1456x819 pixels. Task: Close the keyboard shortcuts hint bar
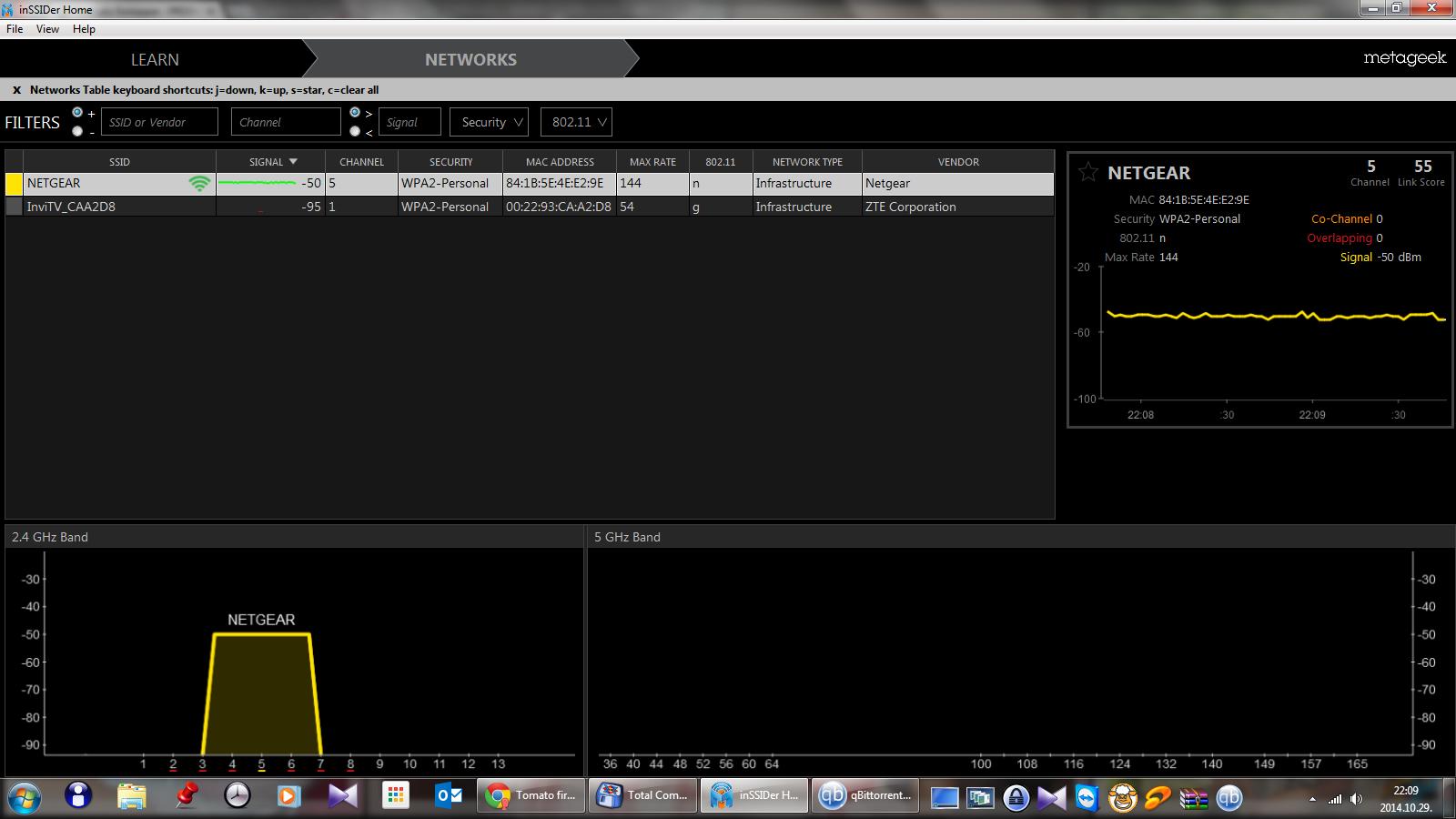(16, 90)
